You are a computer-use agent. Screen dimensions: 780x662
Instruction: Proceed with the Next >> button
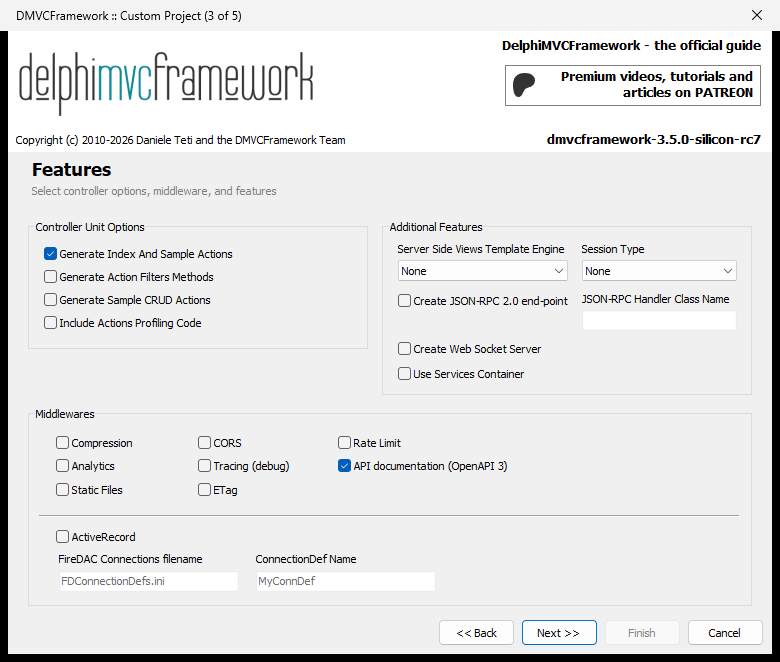[x=559, y=633]
